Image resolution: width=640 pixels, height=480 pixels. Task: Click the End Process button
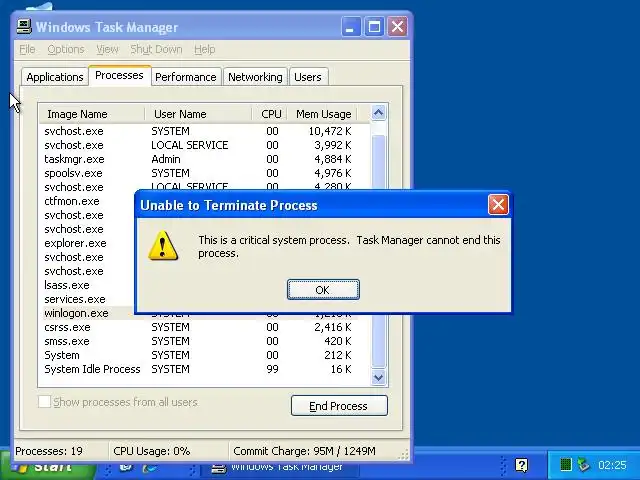pos(339,406)
